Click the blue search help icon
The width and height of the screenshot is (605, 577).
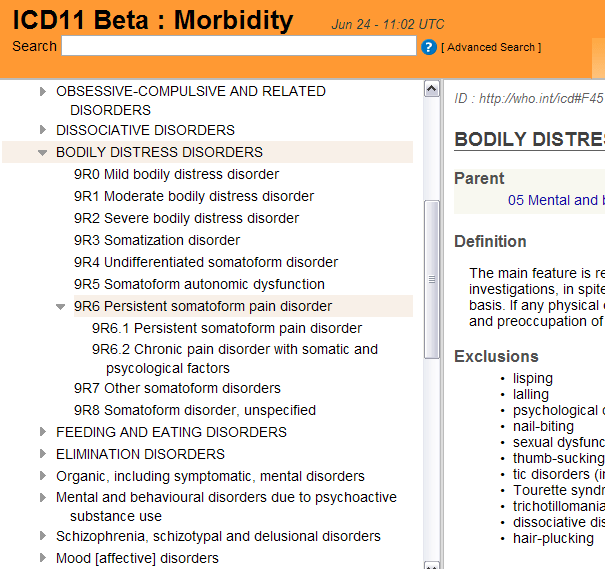pos(429,47)
